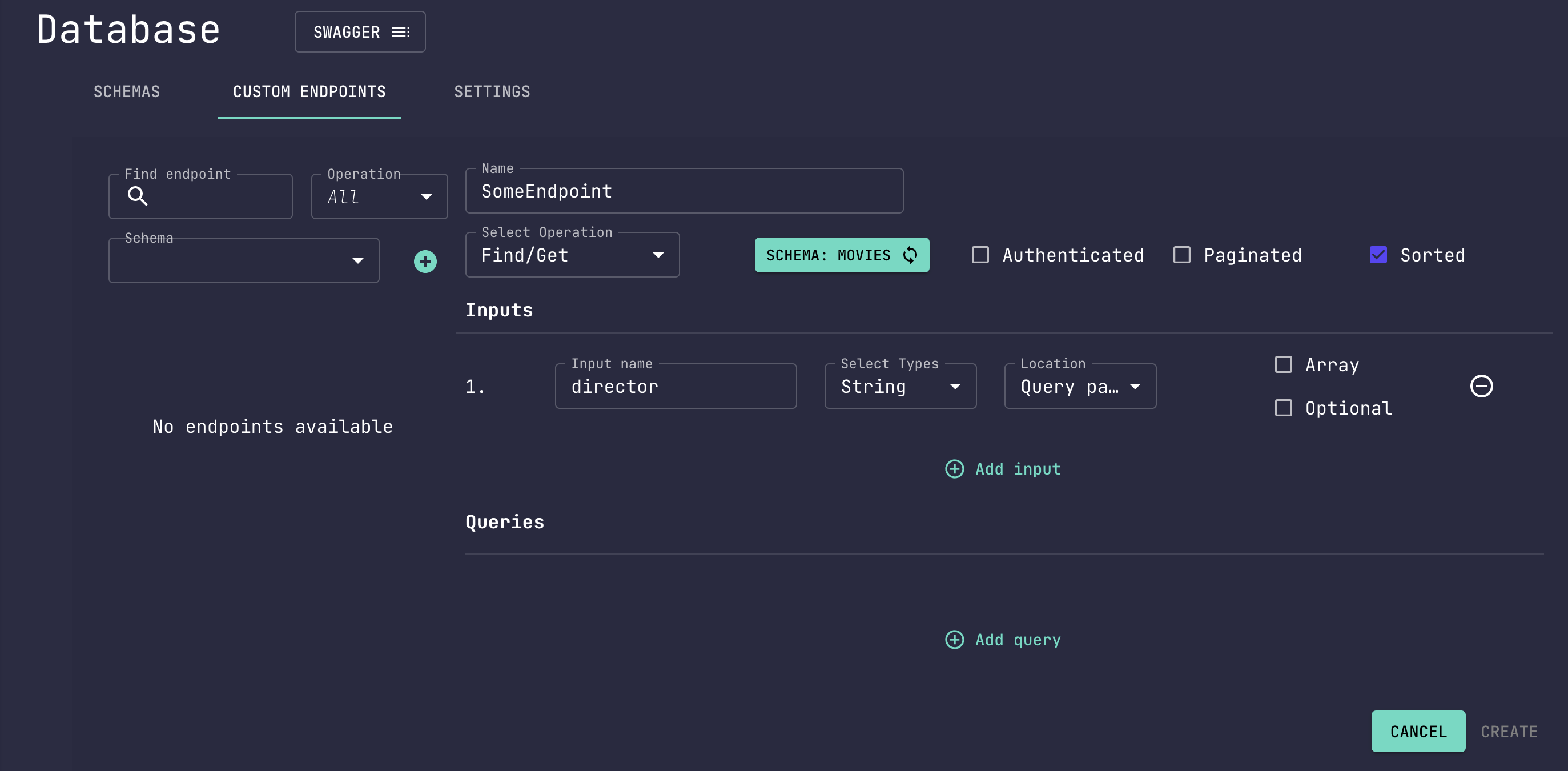
Task: Uncheck the Sorted checkbox
Action: pos(1378,255)
